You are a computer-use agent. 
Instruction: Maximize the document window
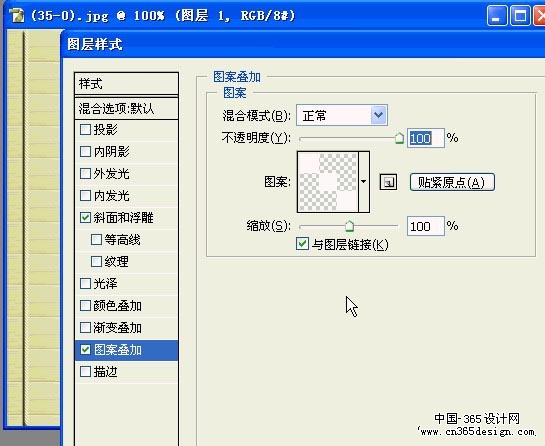(x=520, y=15)
